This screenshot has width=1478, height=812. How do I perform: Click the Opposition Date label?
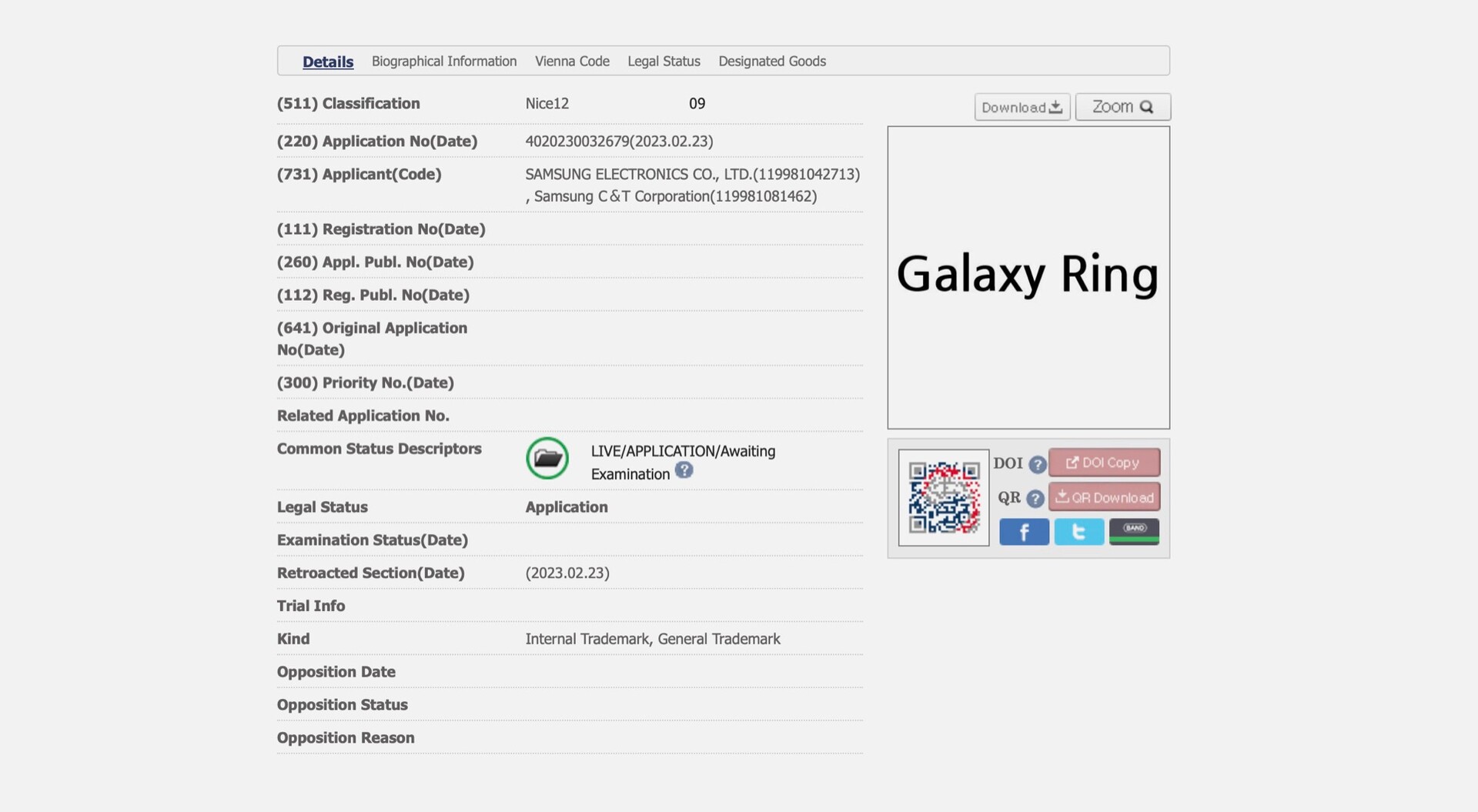[336, 673]
